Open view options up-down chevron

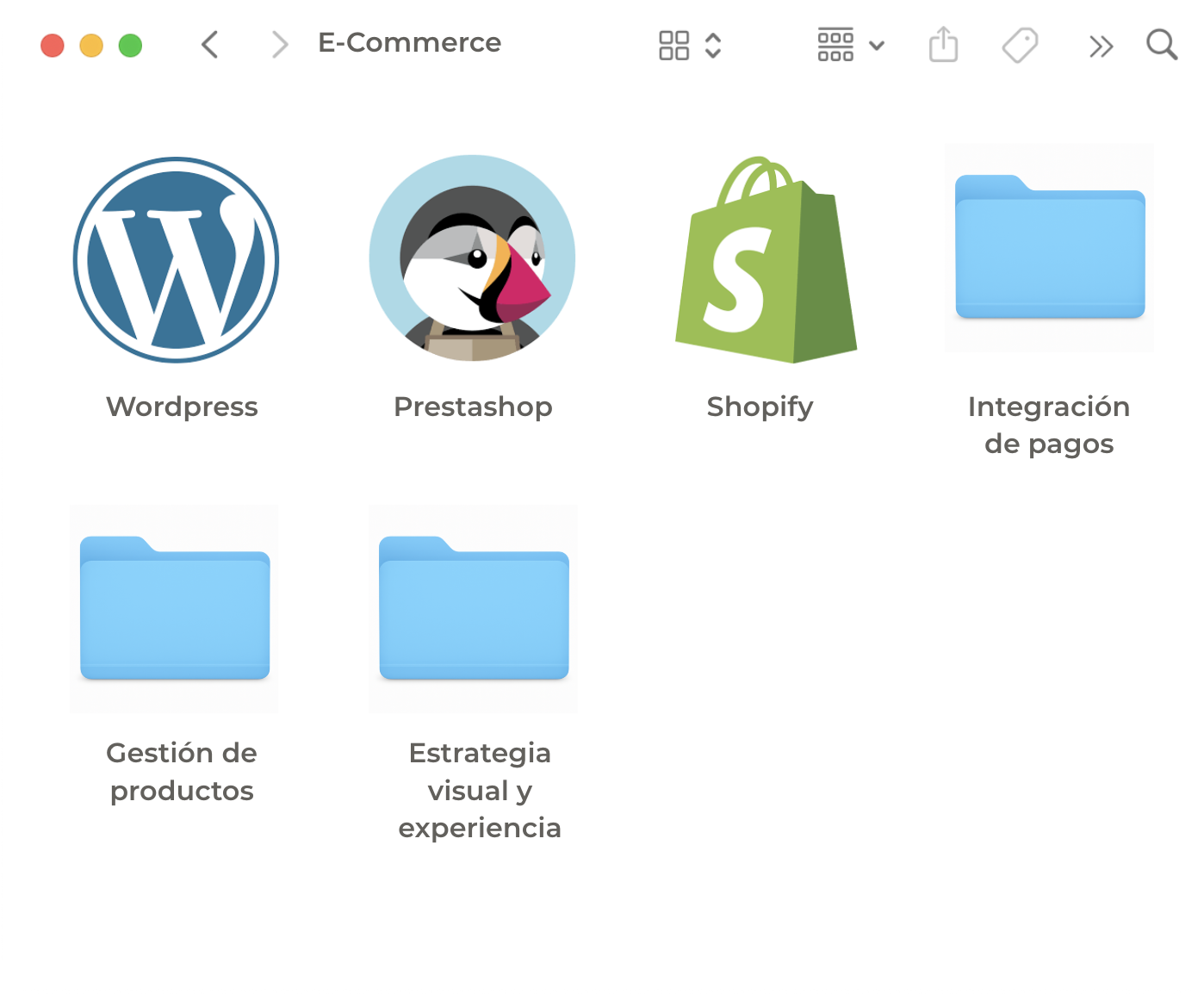click(713, 46)
